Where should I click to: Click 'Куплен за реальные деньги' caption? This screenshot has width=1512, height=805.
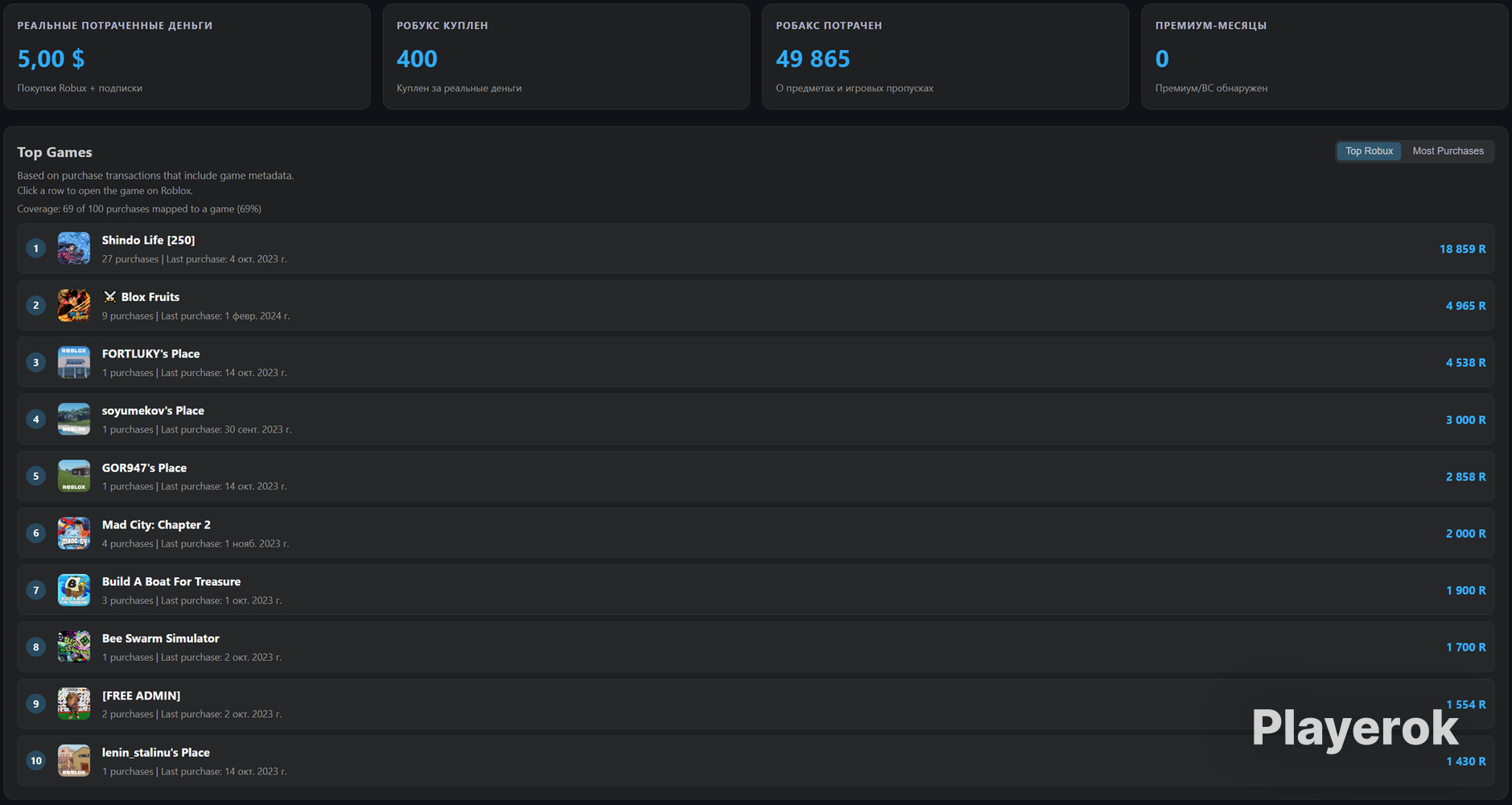459,89
